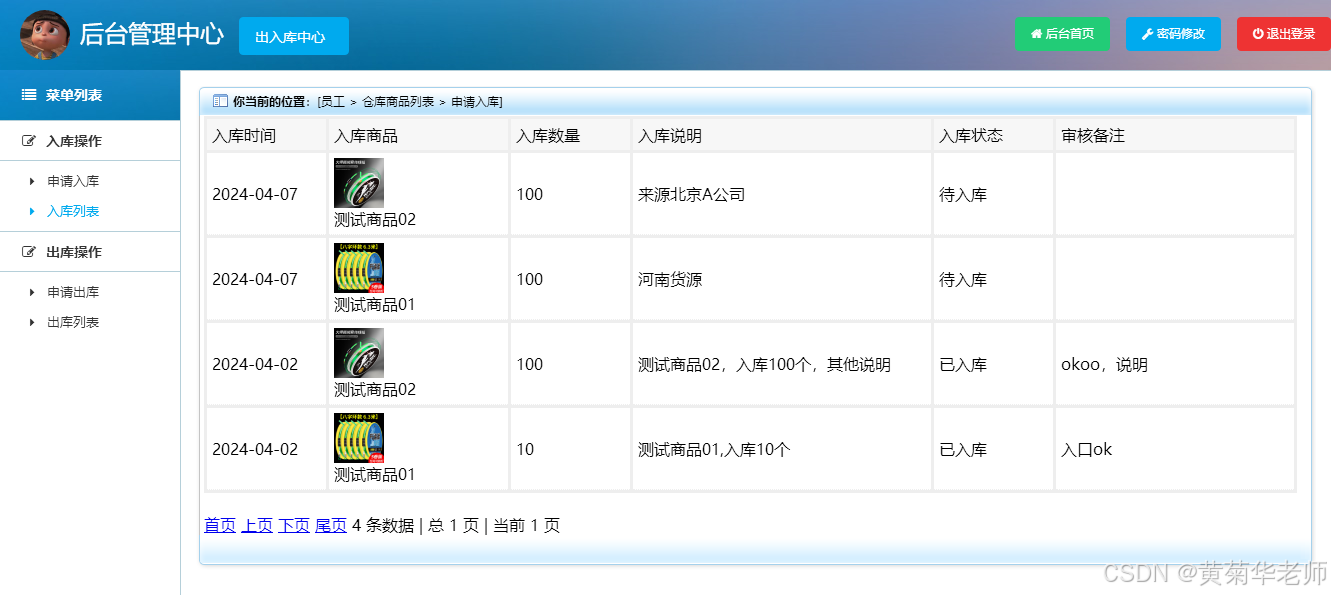Click the 出入库中心 button
The width and height of the screenshot is (1331, 595).
coord(293,34)
